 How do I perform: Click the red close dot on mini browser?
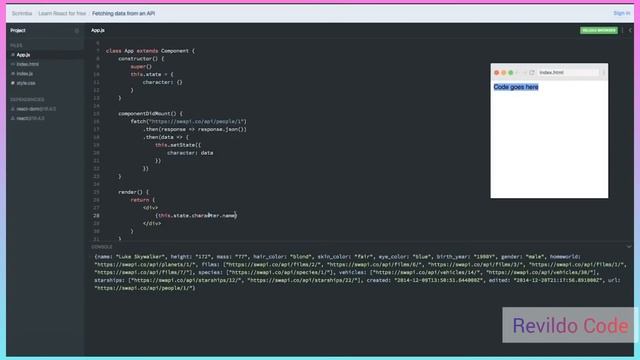point(497,73)
